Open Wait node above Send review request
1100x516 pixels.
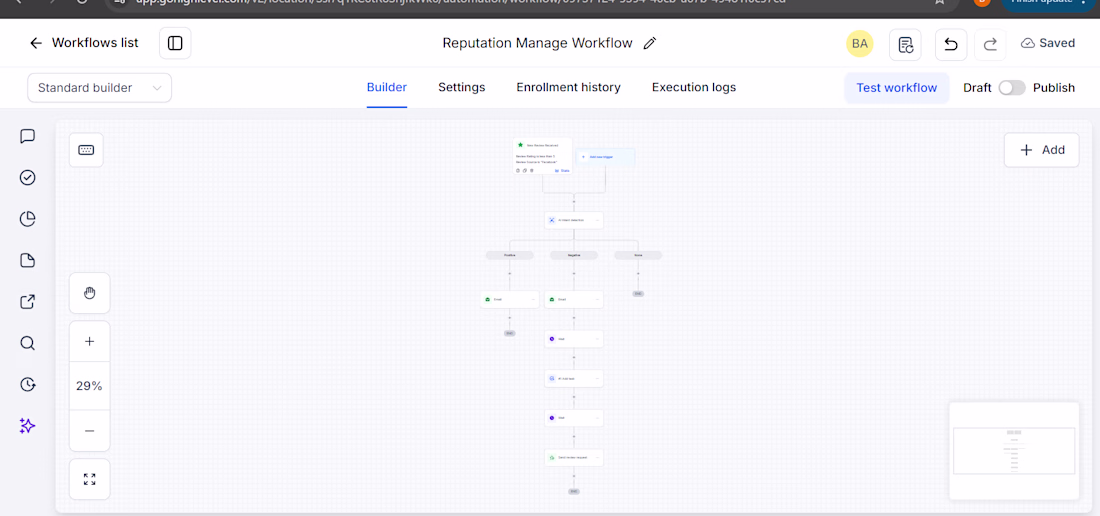(x=574, y=418)
